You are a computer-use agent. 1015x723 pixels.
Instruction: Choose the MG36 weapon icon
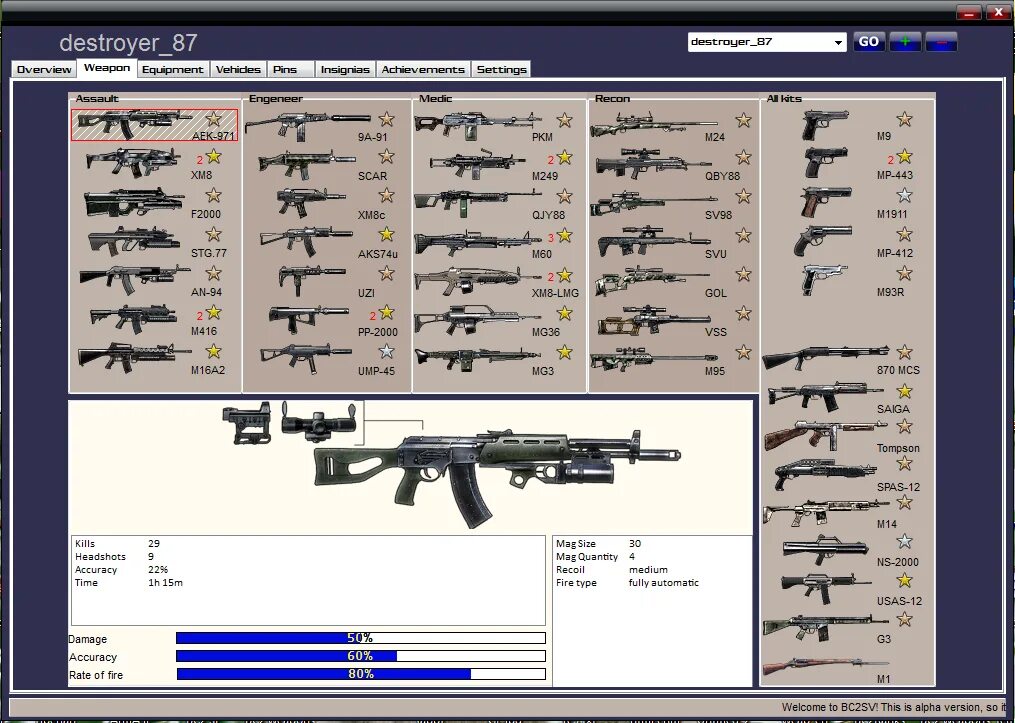pos(478,319)
